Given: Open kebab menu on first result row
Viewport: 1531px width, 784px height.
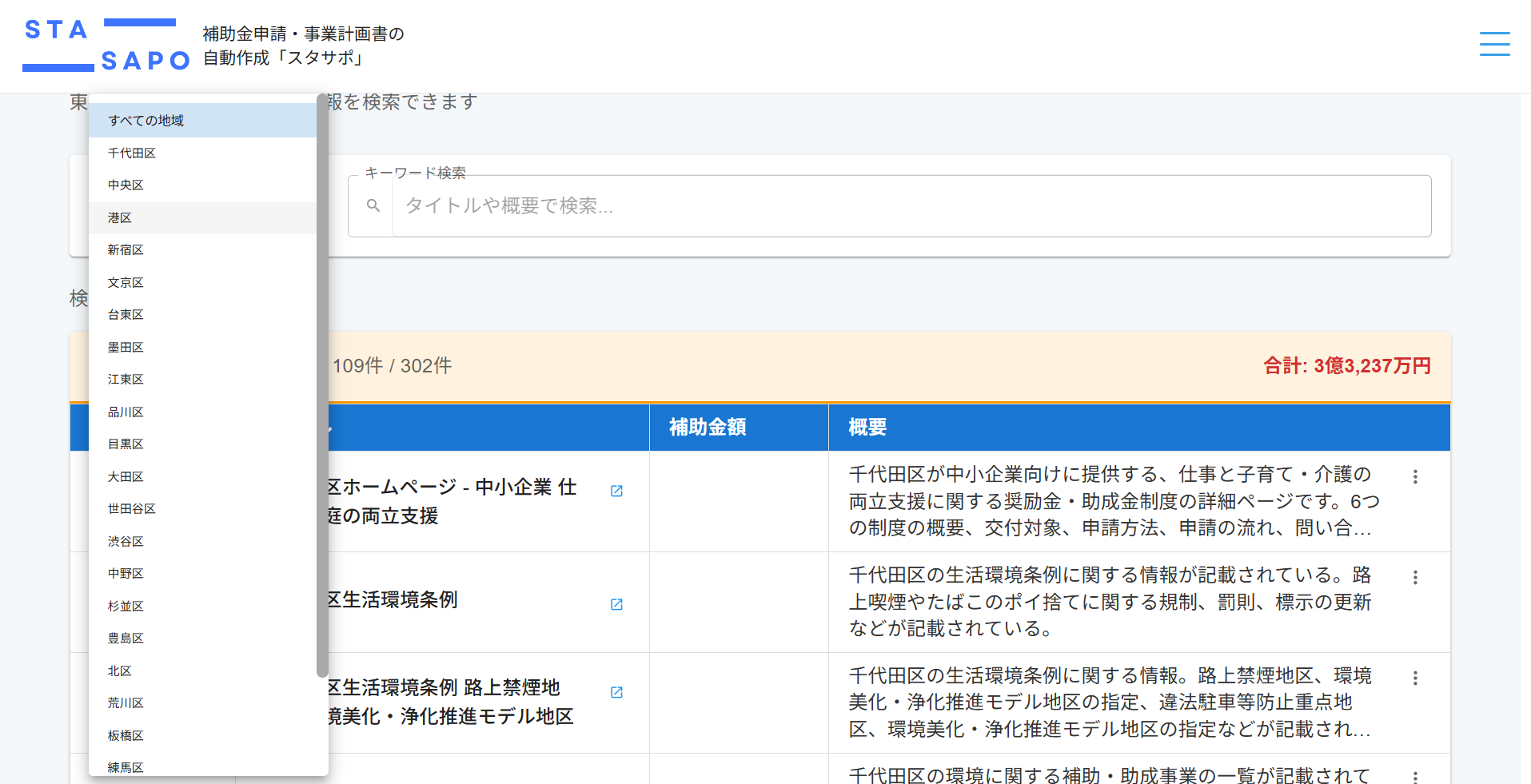Looking at the screenshot, I should (x=1415, y=476).
